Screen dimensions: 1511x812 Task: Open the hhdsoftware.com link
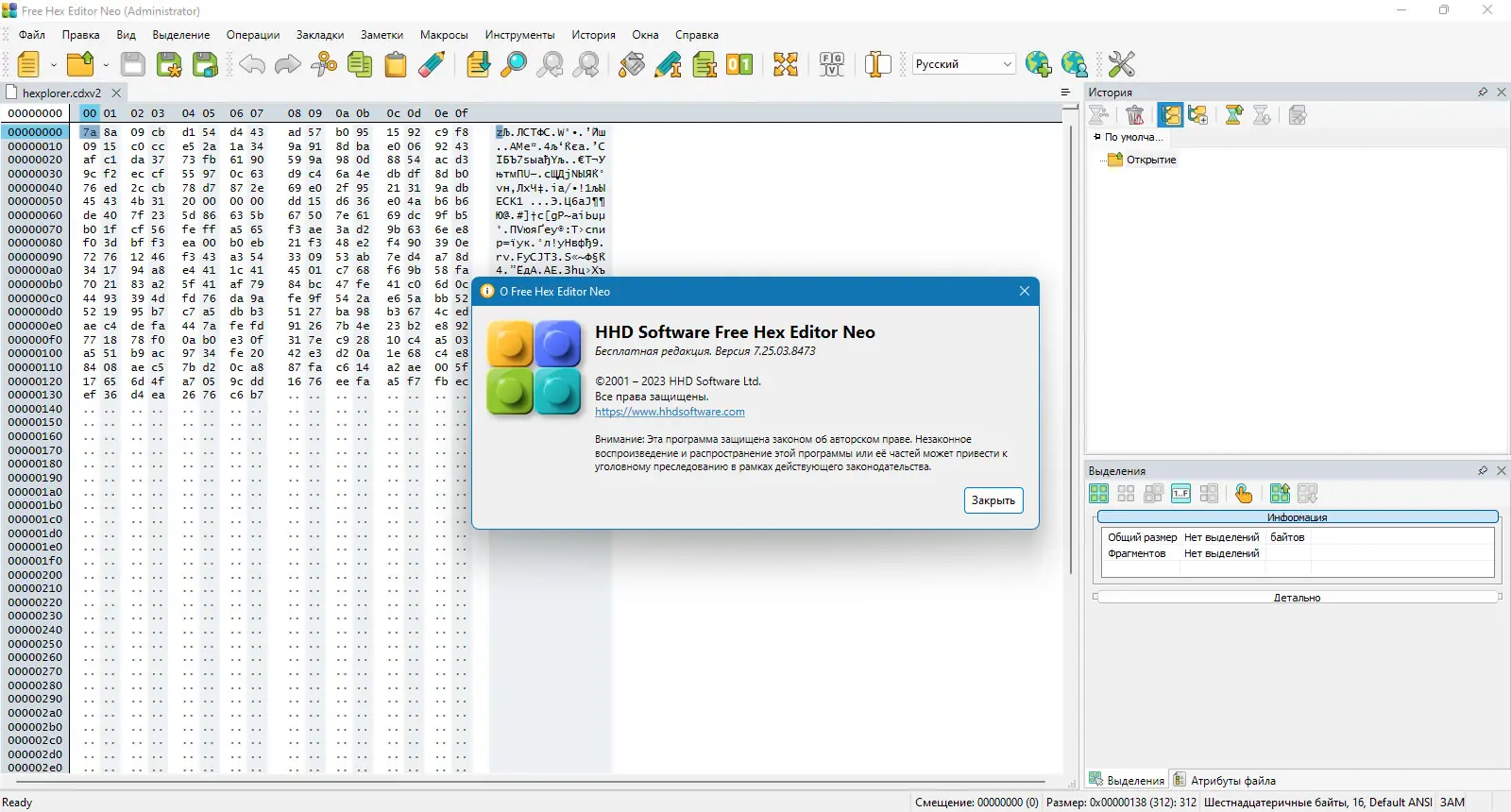(x=670, y=412)
